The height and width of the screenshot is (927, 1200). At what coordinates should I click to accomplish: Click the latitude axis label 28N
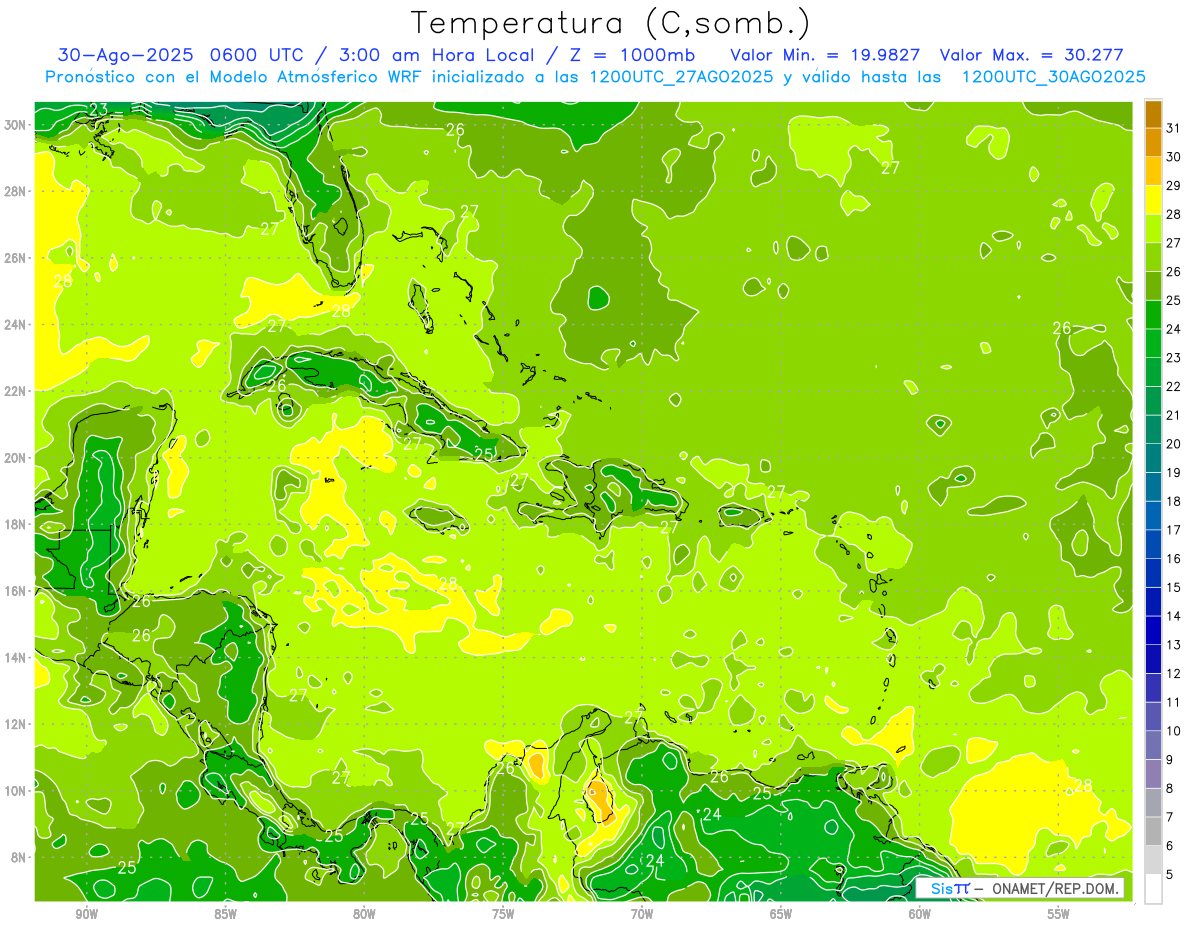(x=17, y=191)
